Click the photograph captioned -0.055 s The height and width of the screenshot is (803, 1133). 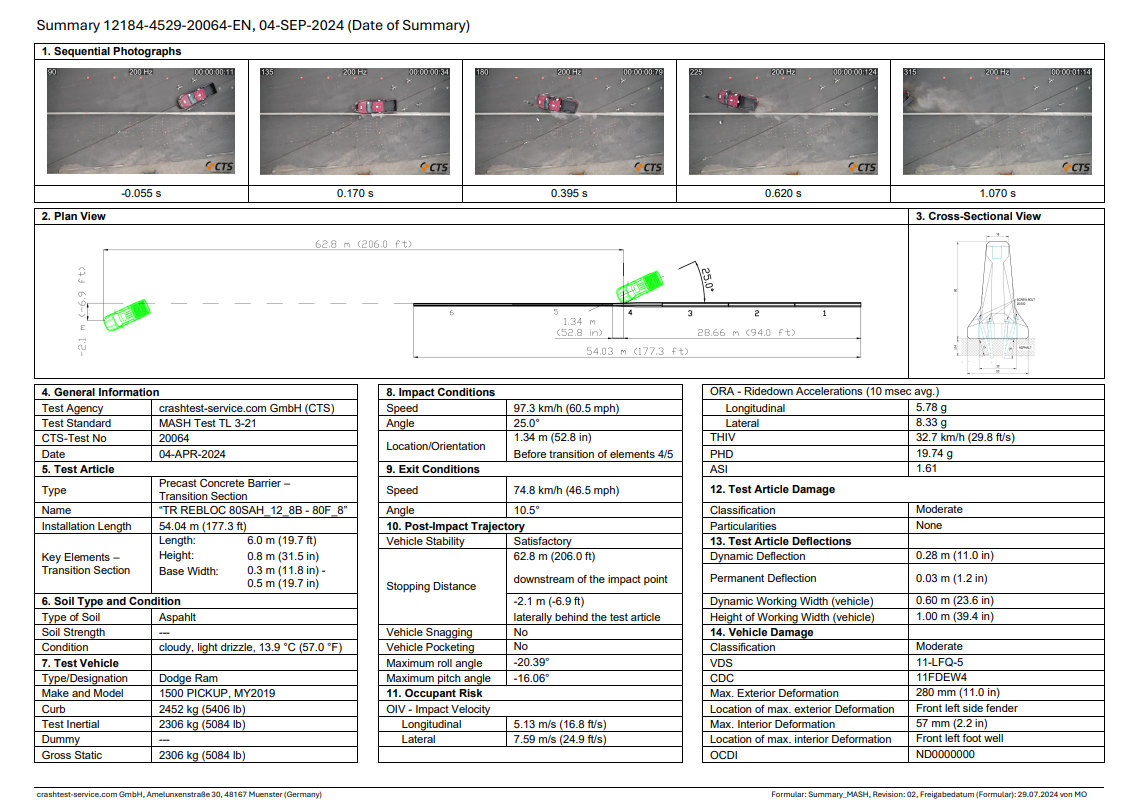point(141,121)
